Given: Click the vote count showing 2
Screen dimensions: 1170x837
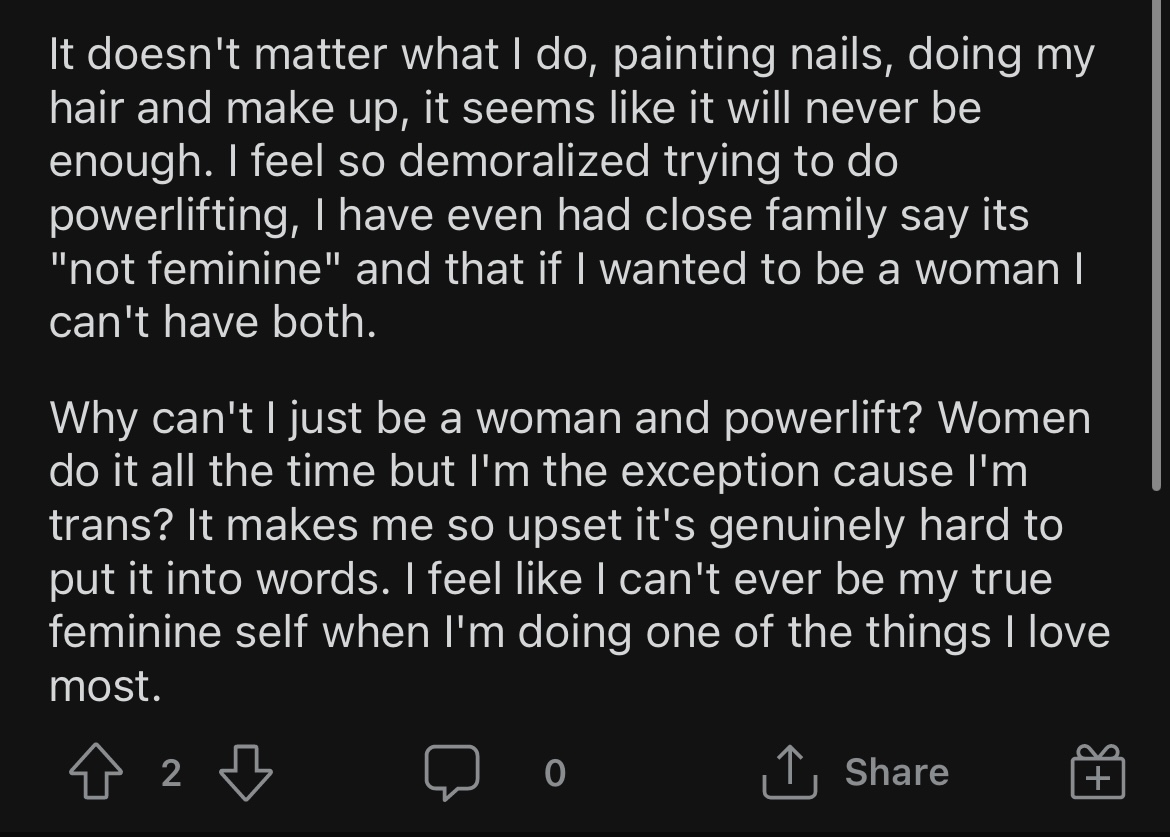Looking at the screenshot, I should (x=171, y=773).
